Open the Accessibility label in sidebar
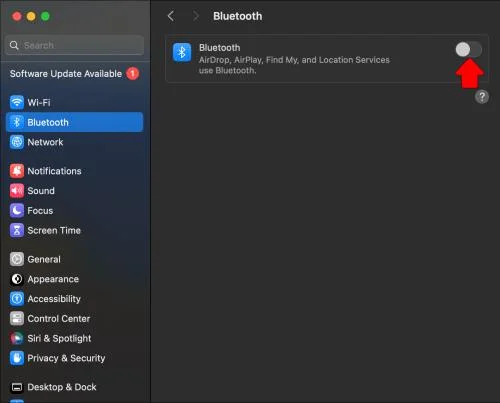500x403 pixels. click(x=54, y=299)
